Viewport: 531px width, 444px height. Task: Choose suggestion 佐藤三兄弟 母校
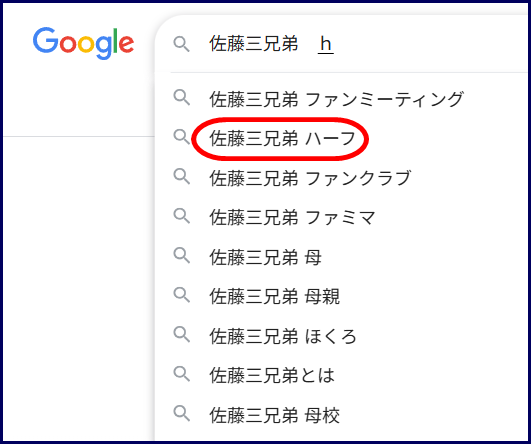tap(275, 415)
